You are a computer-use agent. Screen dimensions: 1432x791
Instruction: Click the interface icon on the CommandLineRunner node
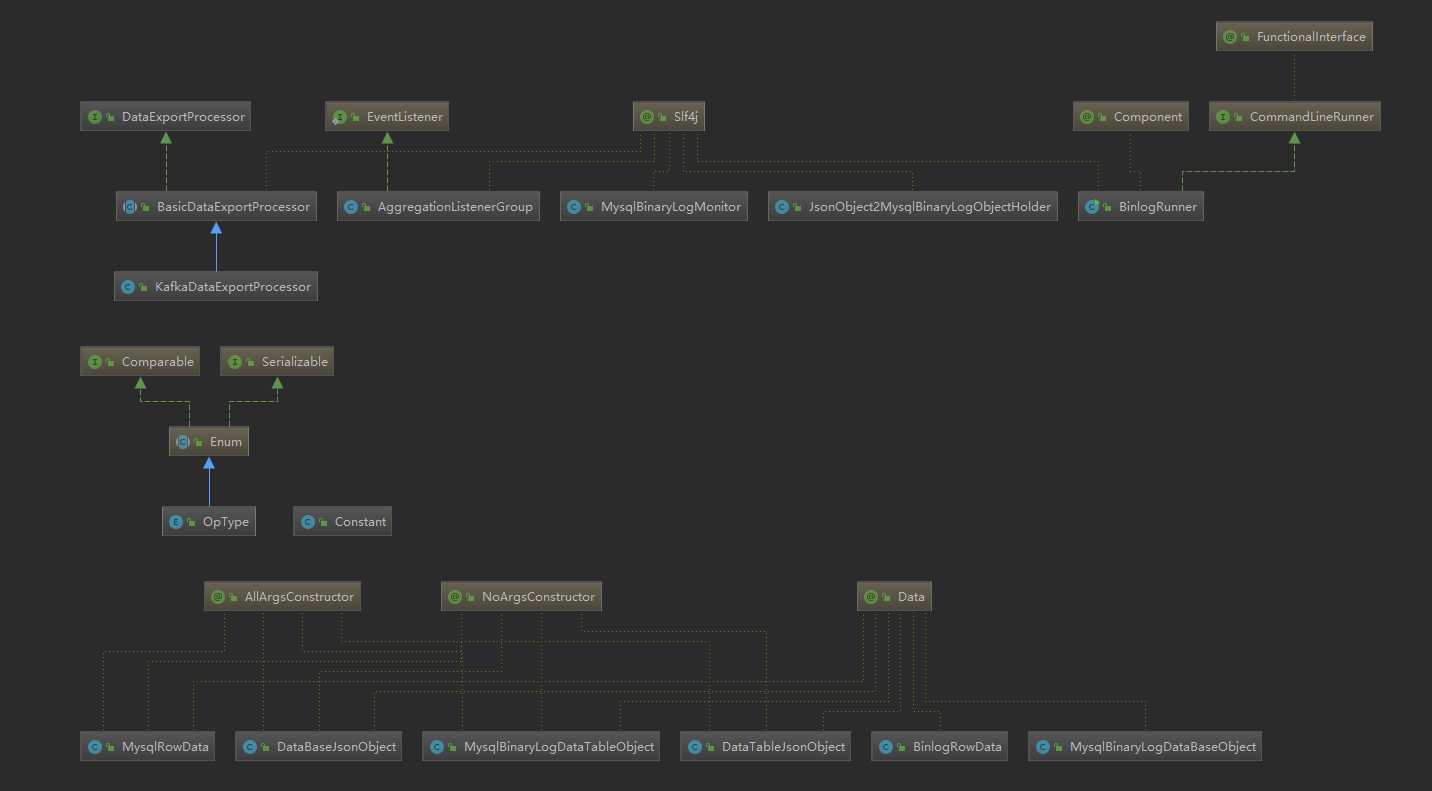(x=1223, y=117)
